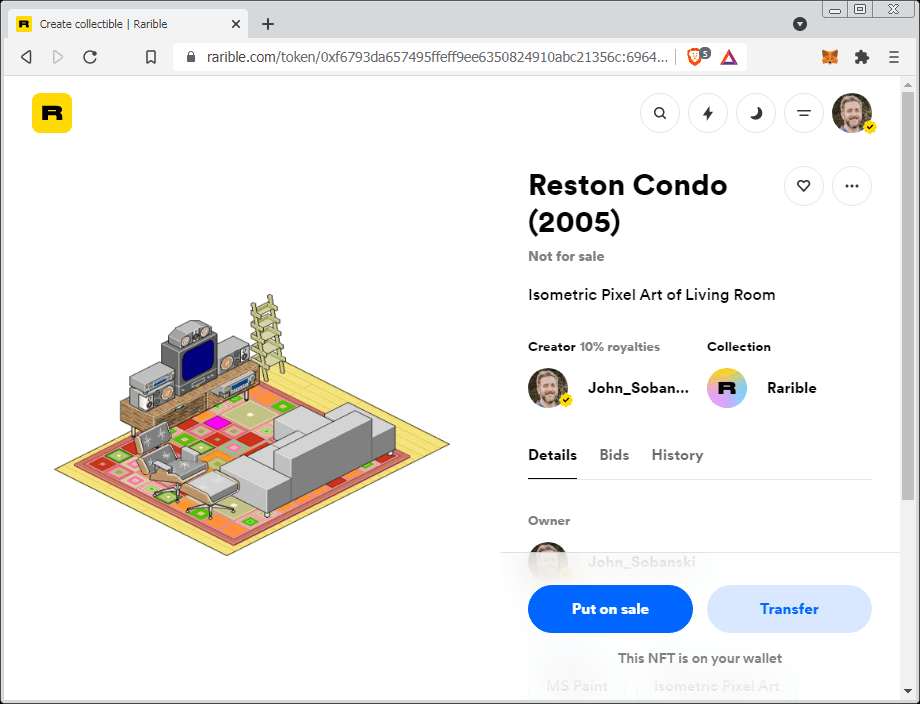Viewport: 920px width, 704px height.
Task: Open the hamburger menu in Rarible header
Action: (x=804, y=113)
